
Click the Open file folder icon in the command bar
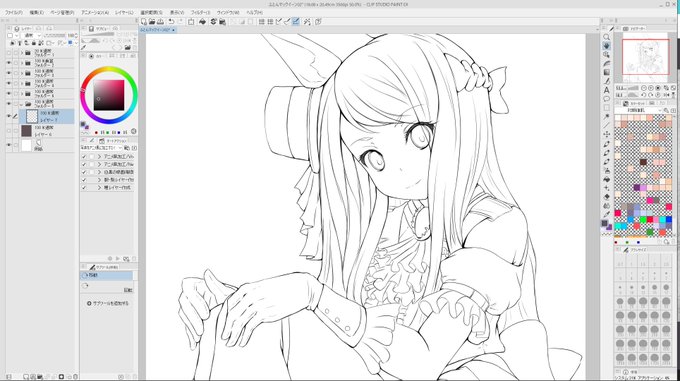coord(152,21)
